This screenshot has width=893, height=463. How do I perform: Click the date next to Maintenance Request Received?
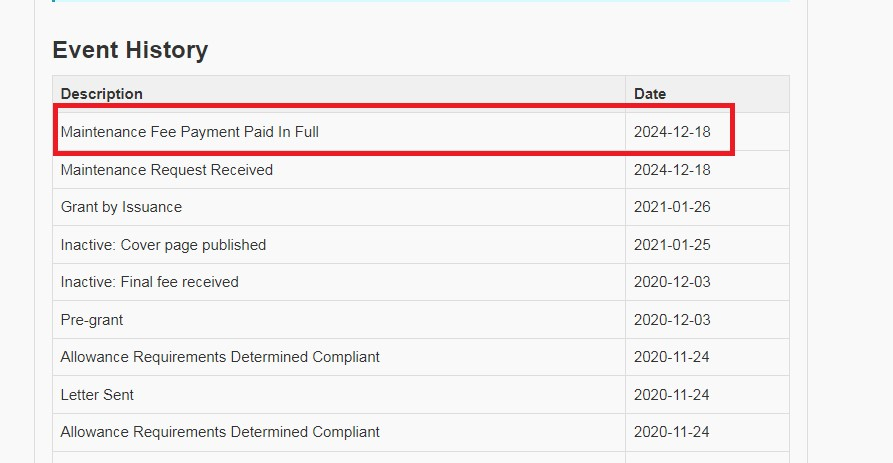(672, 170)
